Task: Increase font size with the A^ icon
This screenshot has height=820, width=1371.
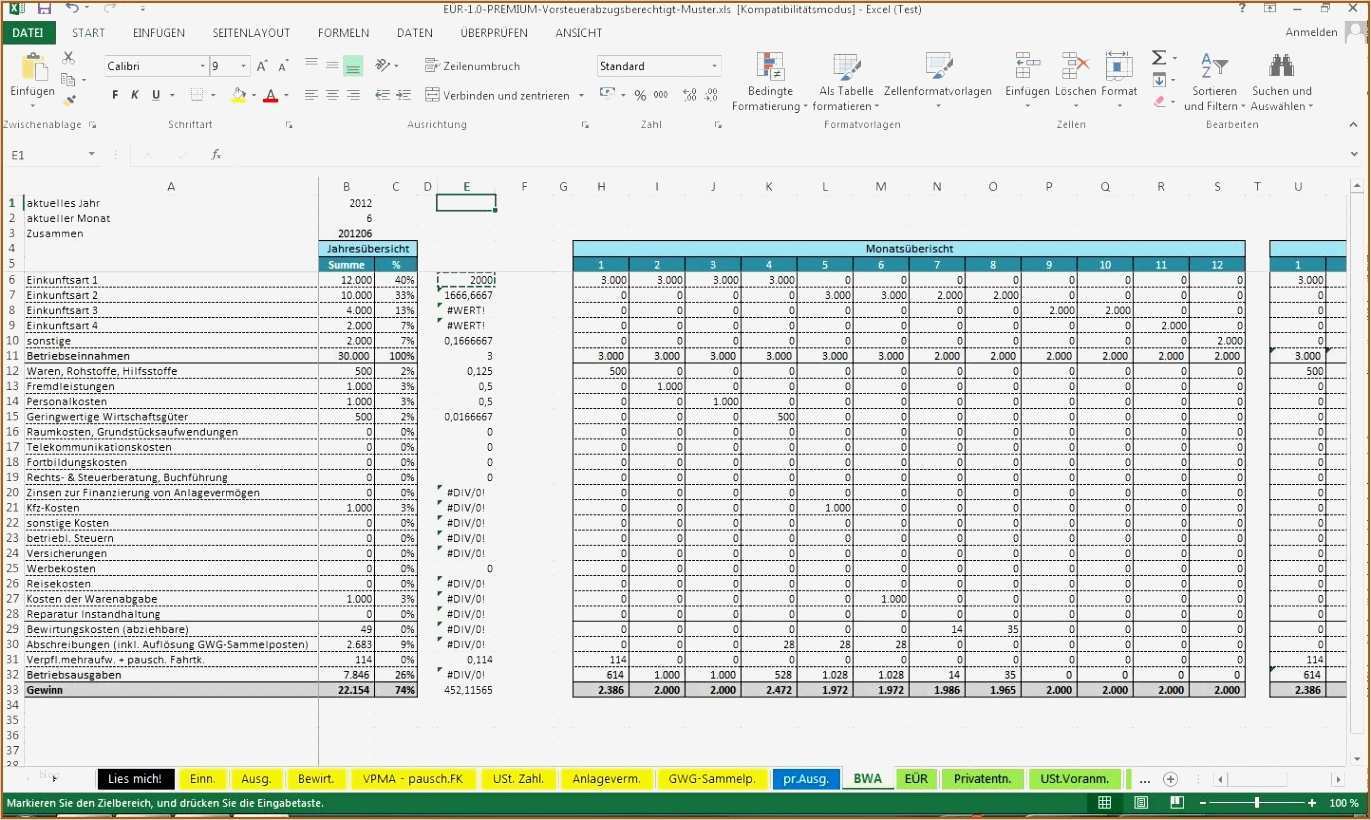Action: point(260,65)
